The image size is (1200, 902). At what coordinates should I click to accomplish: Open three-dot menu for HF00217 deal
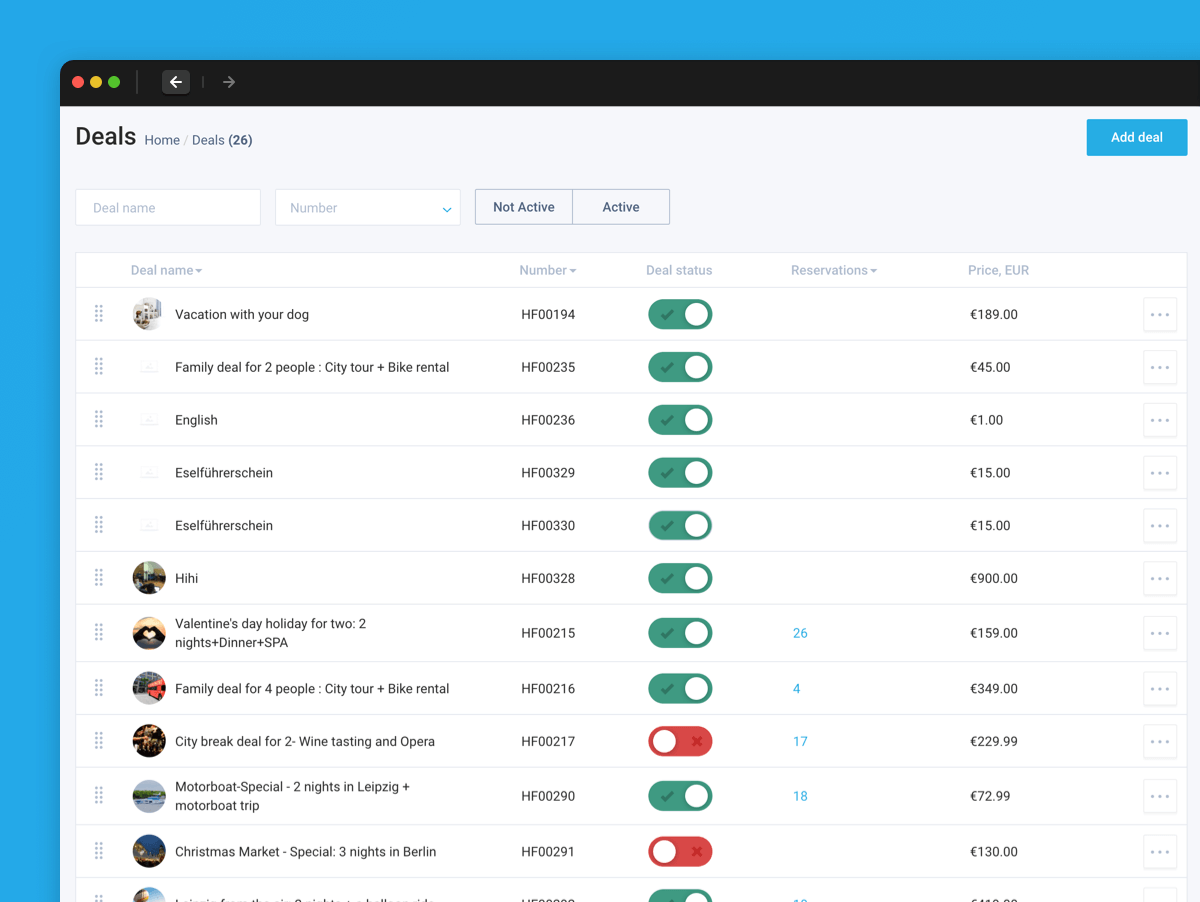[x=1159, y=741]
